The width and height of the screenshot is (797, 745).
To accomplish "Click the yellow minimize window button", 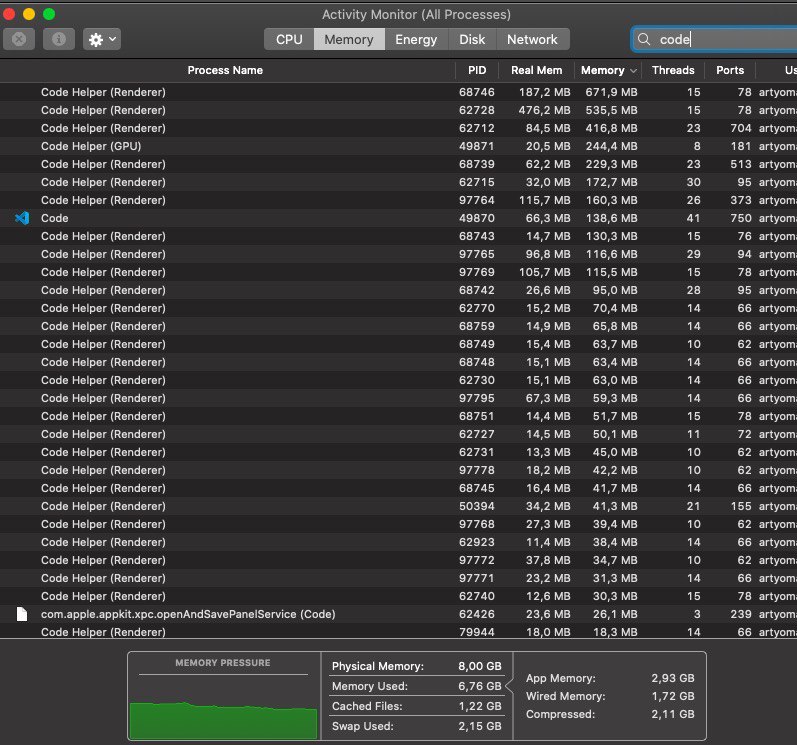I will click(x=29, y=14).
